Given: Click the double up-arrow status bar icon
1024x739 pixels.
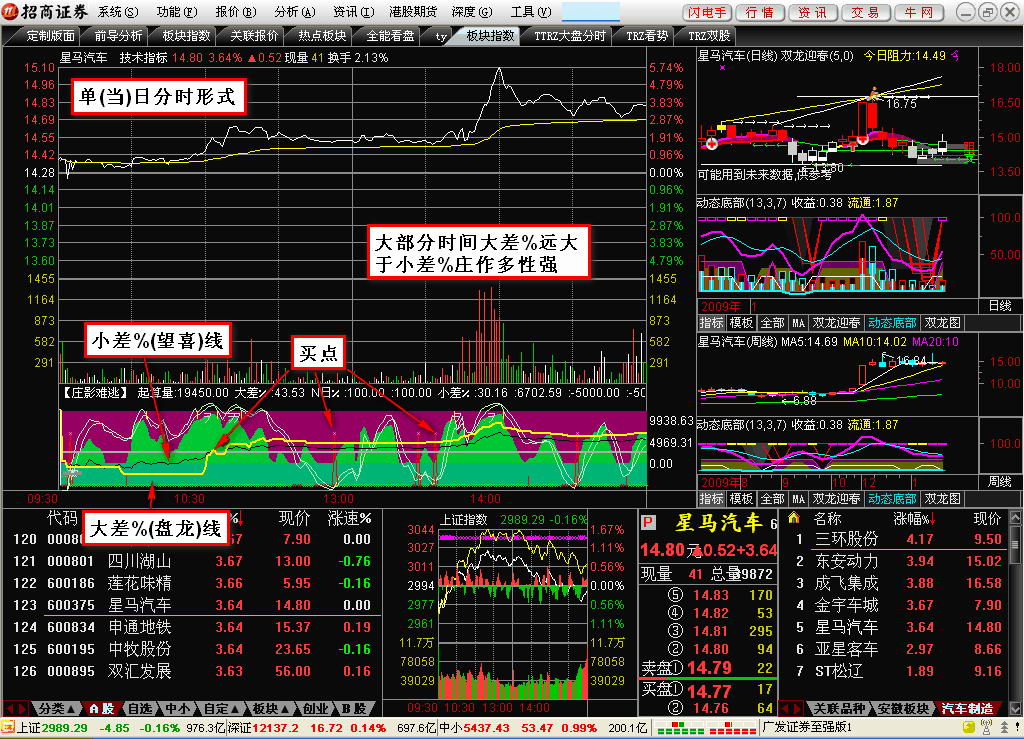Looking at the screenshot, I should click(x=1004, y=727).
